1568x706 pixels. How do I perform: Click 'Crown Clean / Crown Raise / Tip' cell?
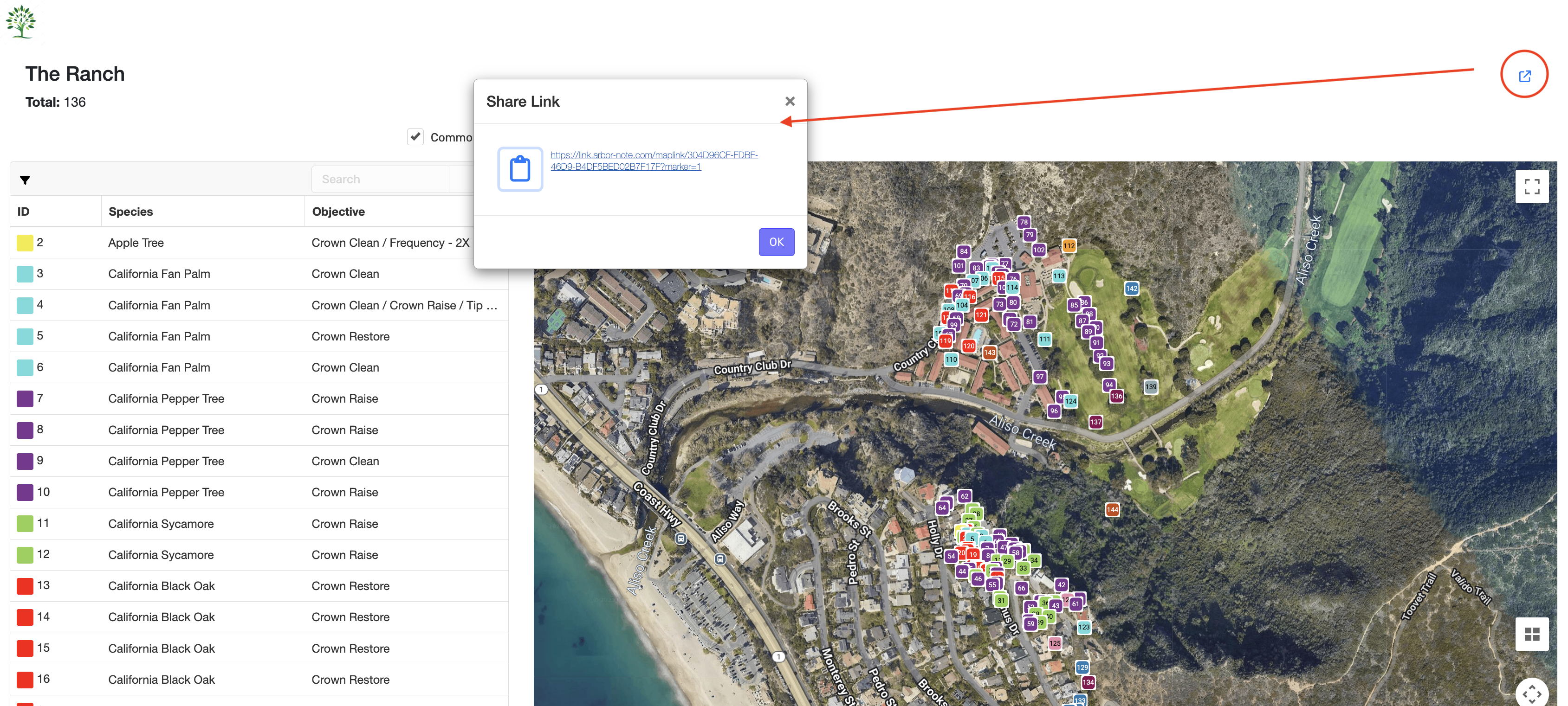[404, 305]
